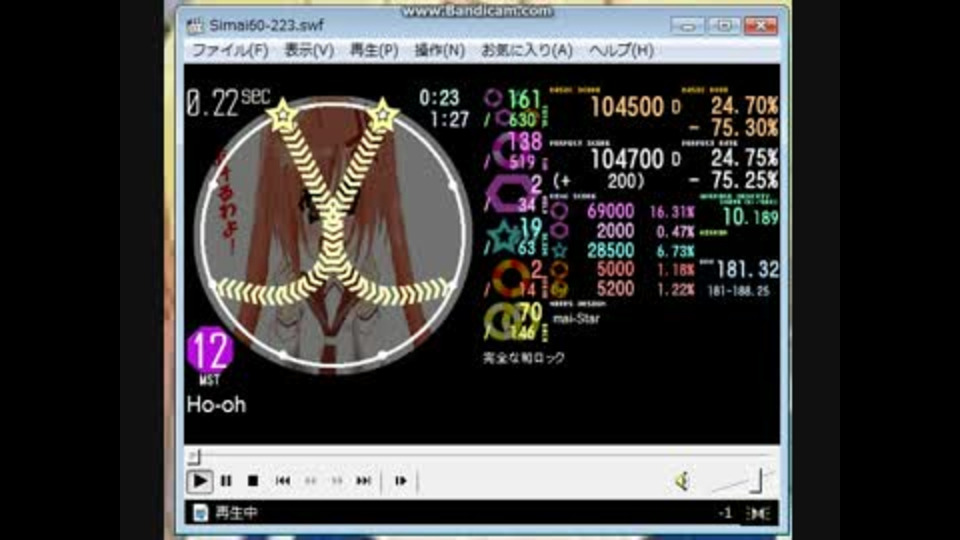Click the right yellow star note on the ring
This screenshot has width=960, height=540.
click(x=383, y=114)
